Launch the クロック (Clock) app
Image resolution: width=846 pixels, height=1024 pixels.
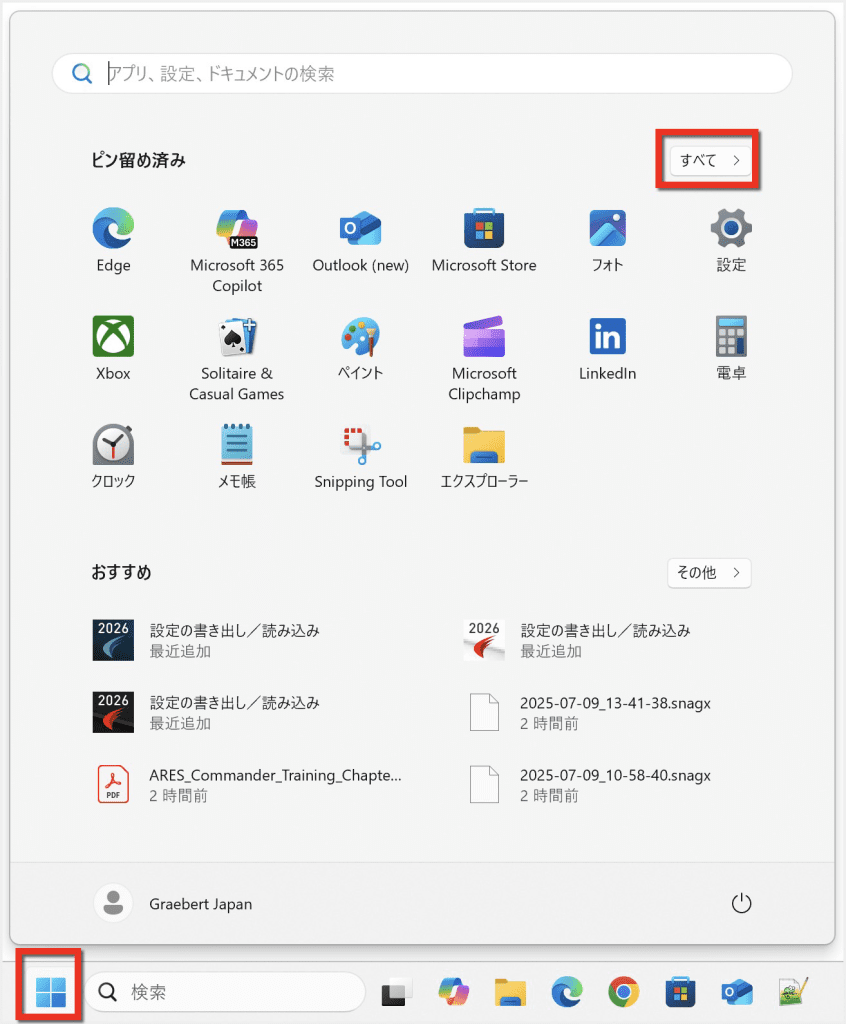113,456
